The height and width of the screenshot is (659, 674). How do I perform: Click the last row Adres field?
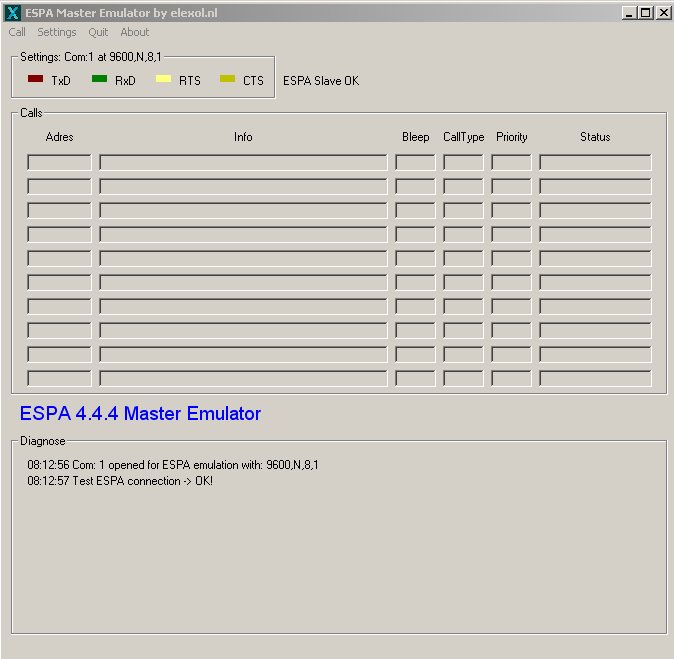tap(59, 379)
